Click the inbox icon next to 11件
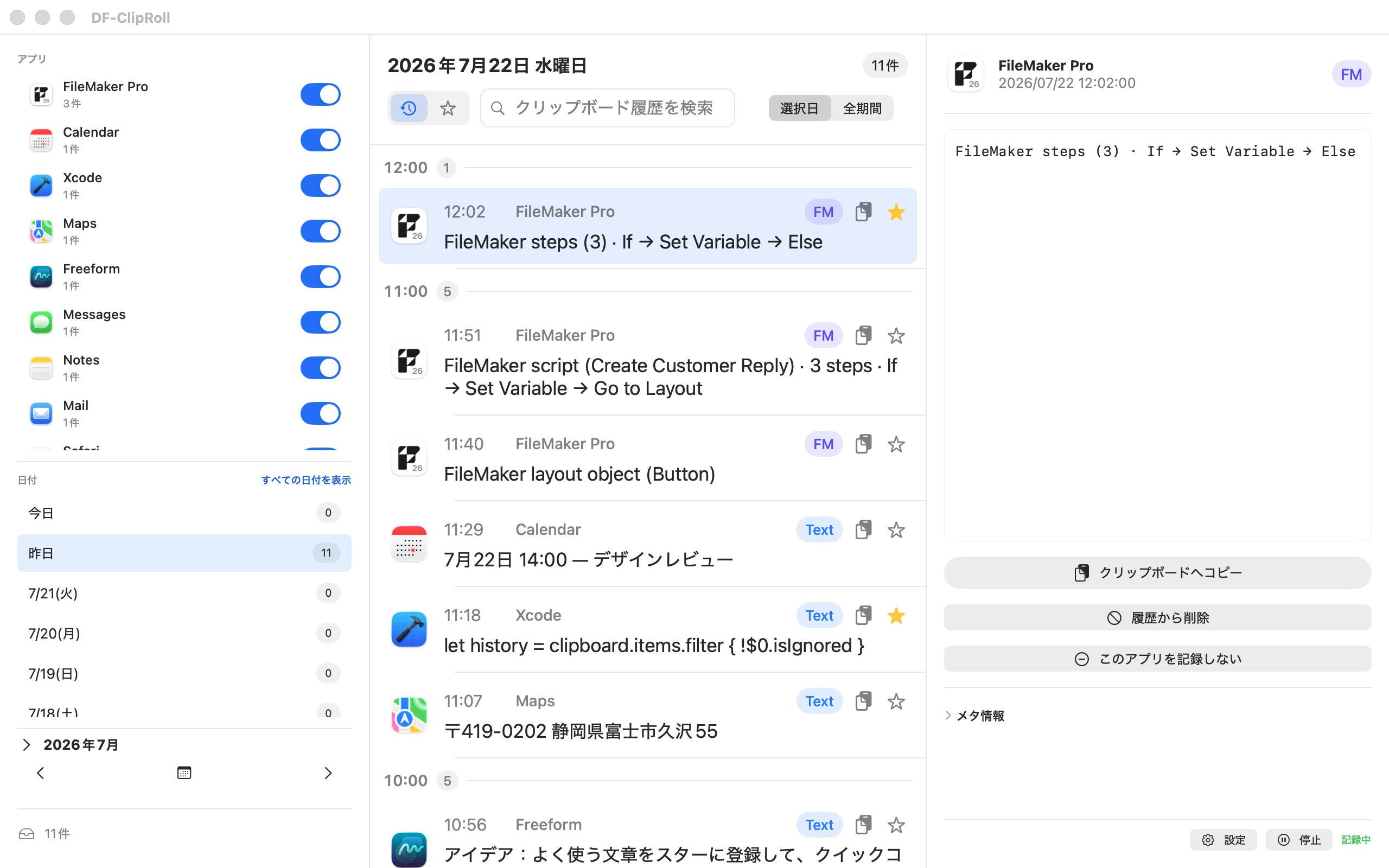Screen dimensions: 1389x868 point(27,834)
